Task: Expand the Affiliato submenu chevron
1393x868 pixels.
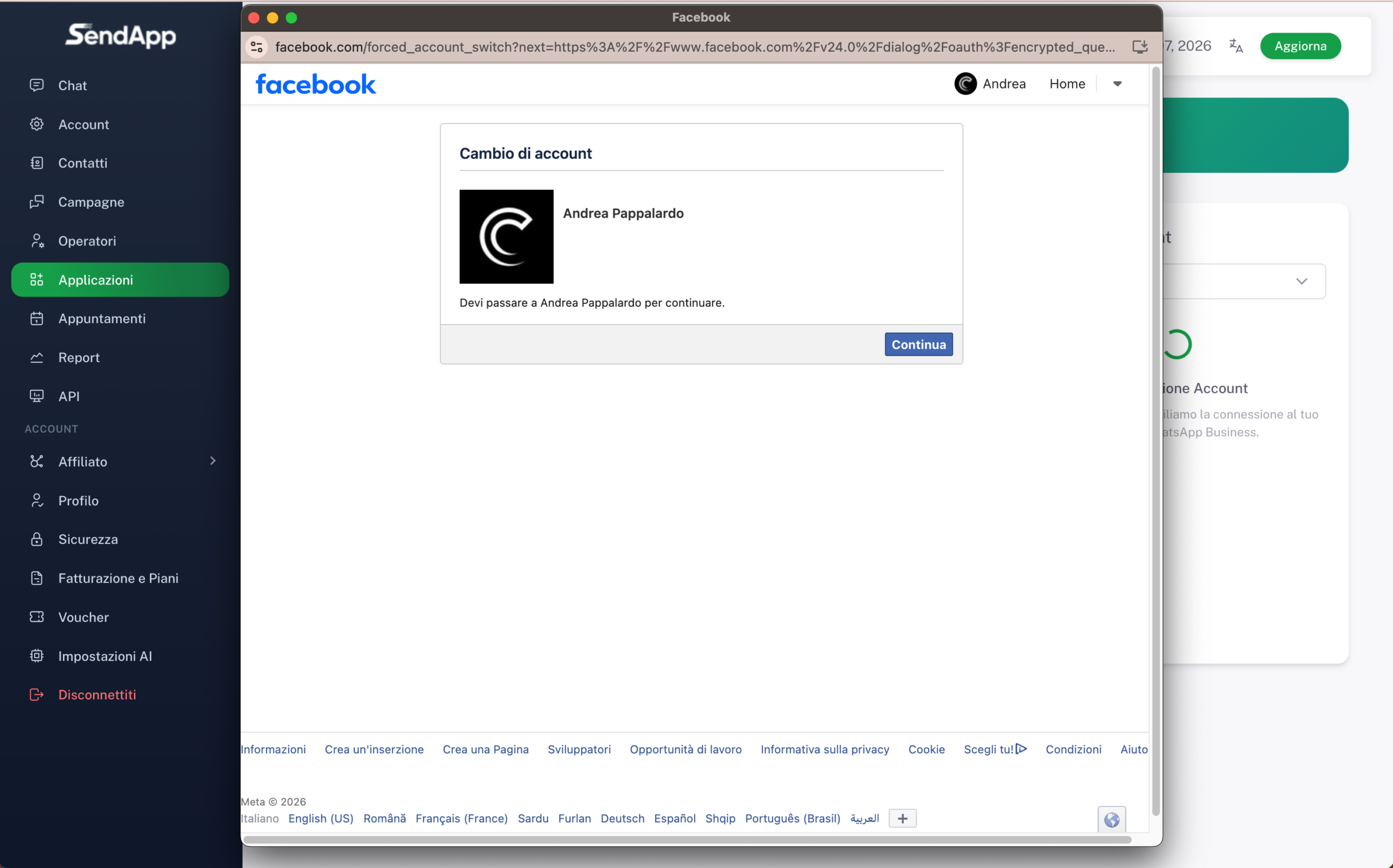Action: [x=213, y=461]
